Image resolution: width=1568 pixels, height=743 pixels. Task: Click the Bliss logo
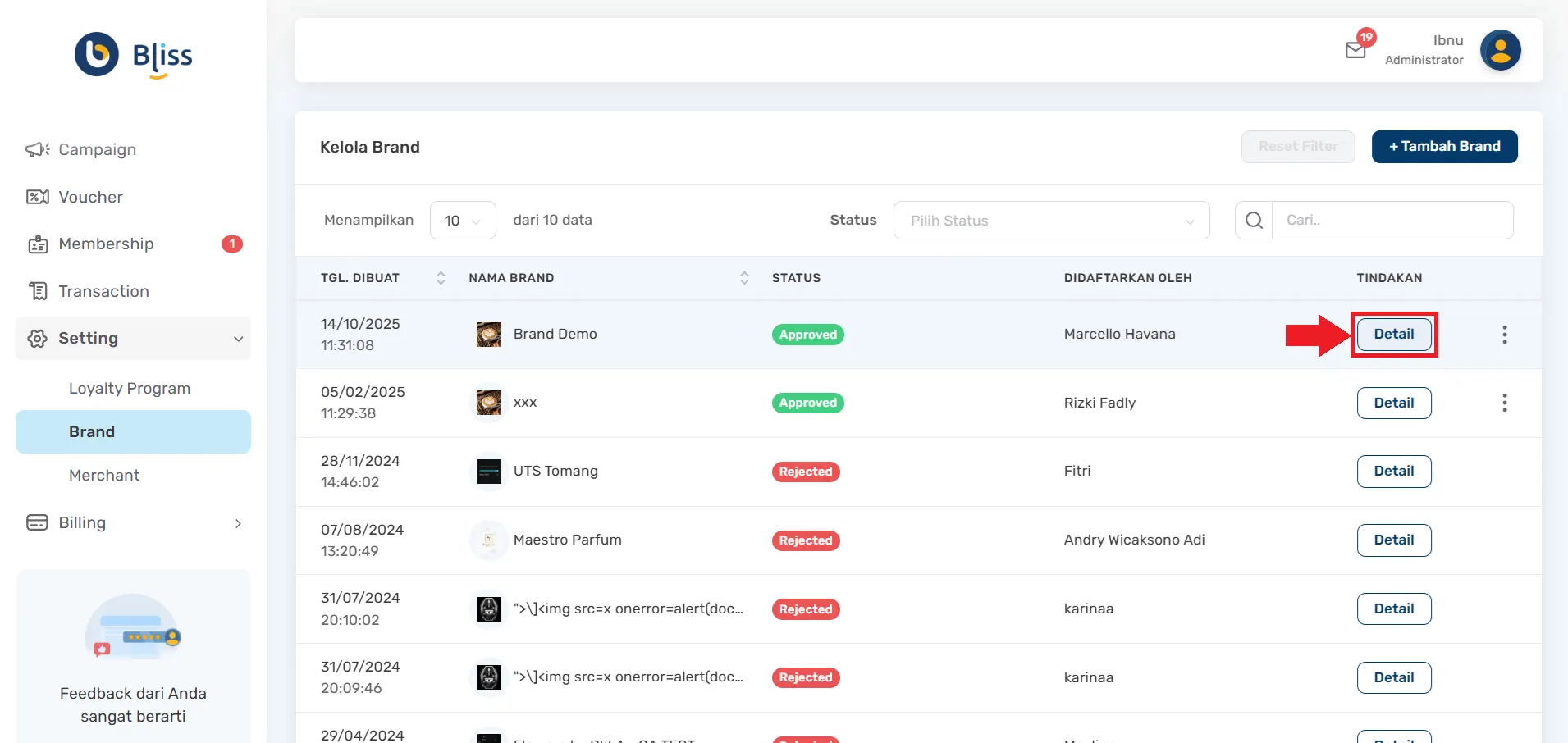click(x=134, y=55)
